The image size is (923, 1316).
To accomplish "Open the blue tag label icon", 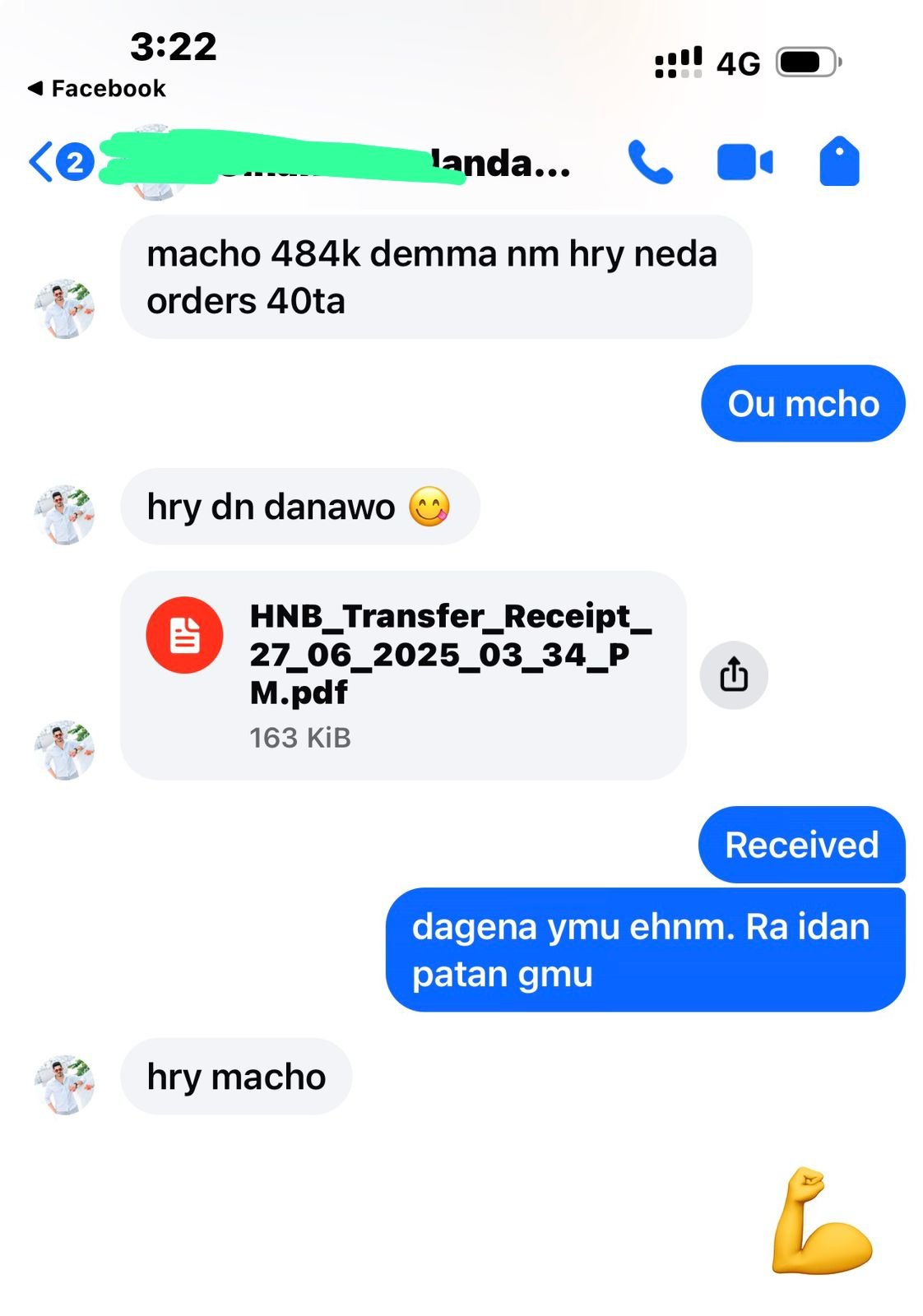I will point(839,161).
